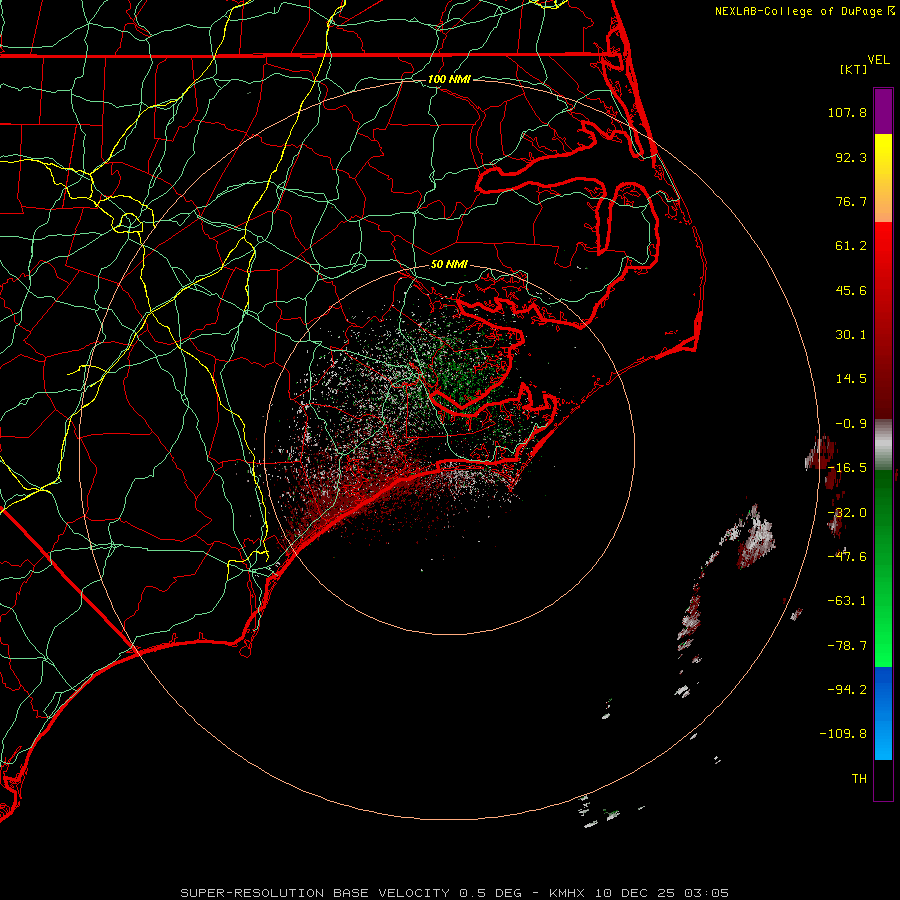Select the -94.2 velocity scale value

[847, 689]
